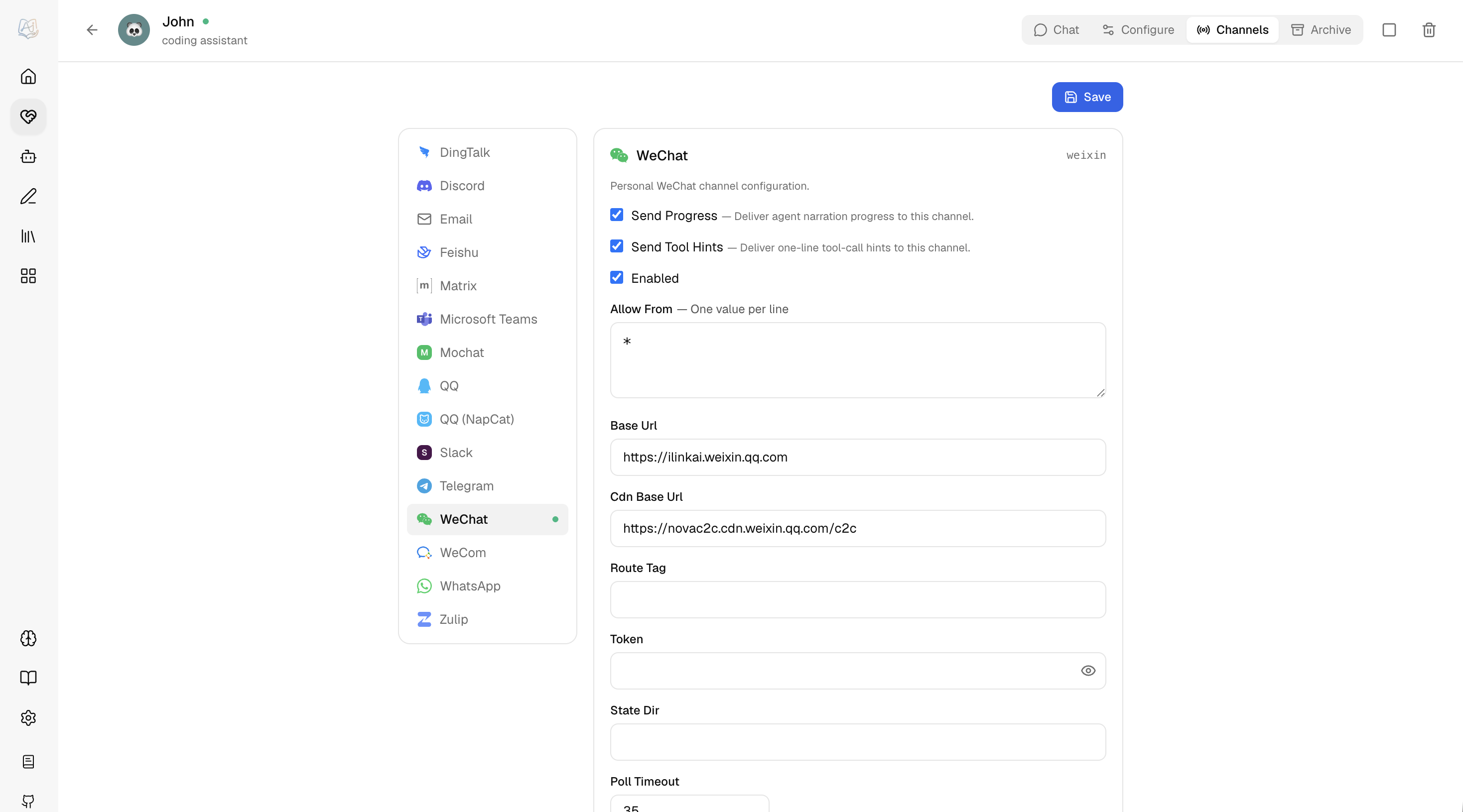Switch to the Archive tab
1463x812 pixels.
pyautogui.click(x=1321, y=29)
